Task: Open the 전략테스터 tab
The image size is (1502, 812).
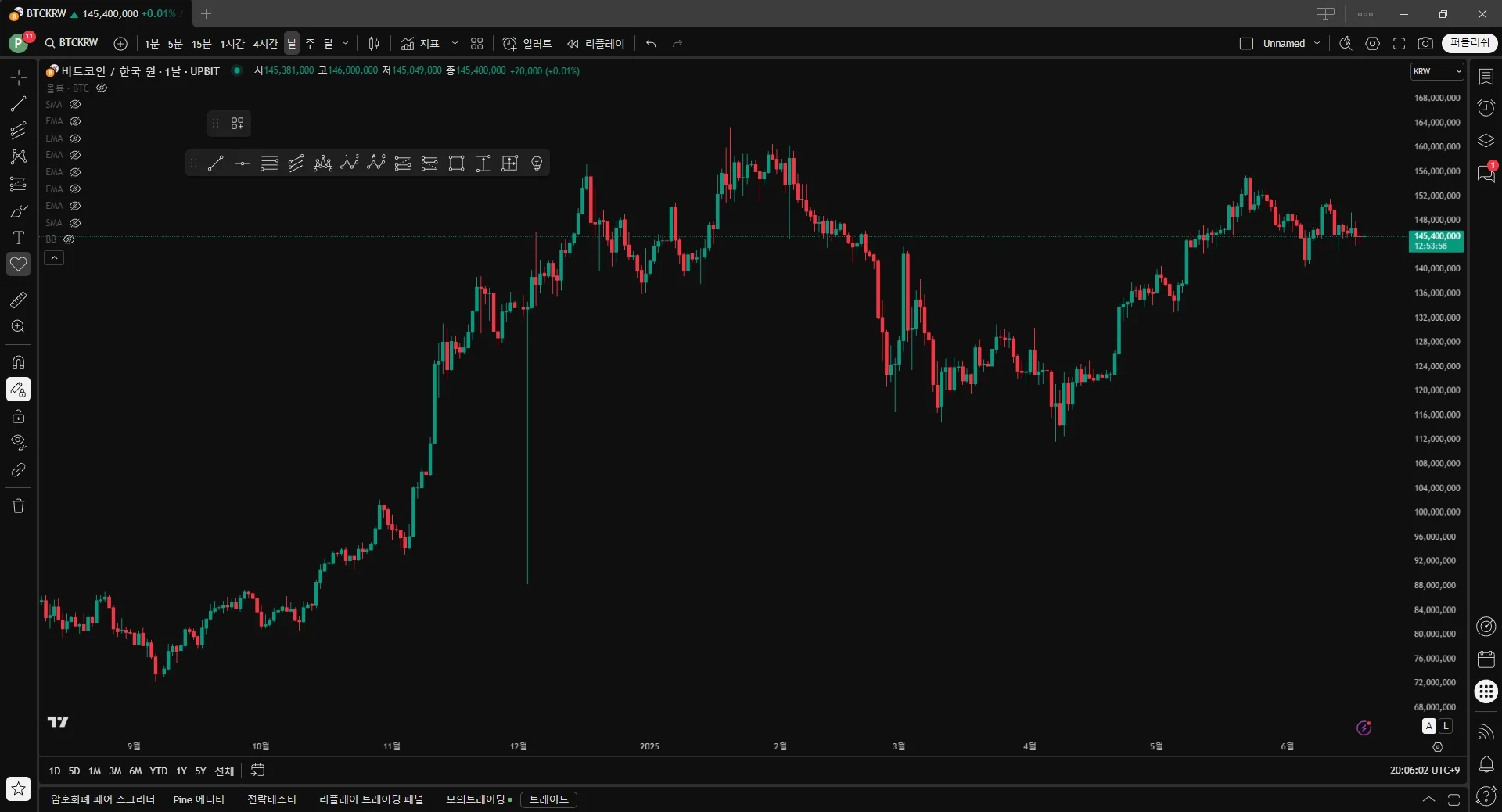Action: [x=271, y=799]
